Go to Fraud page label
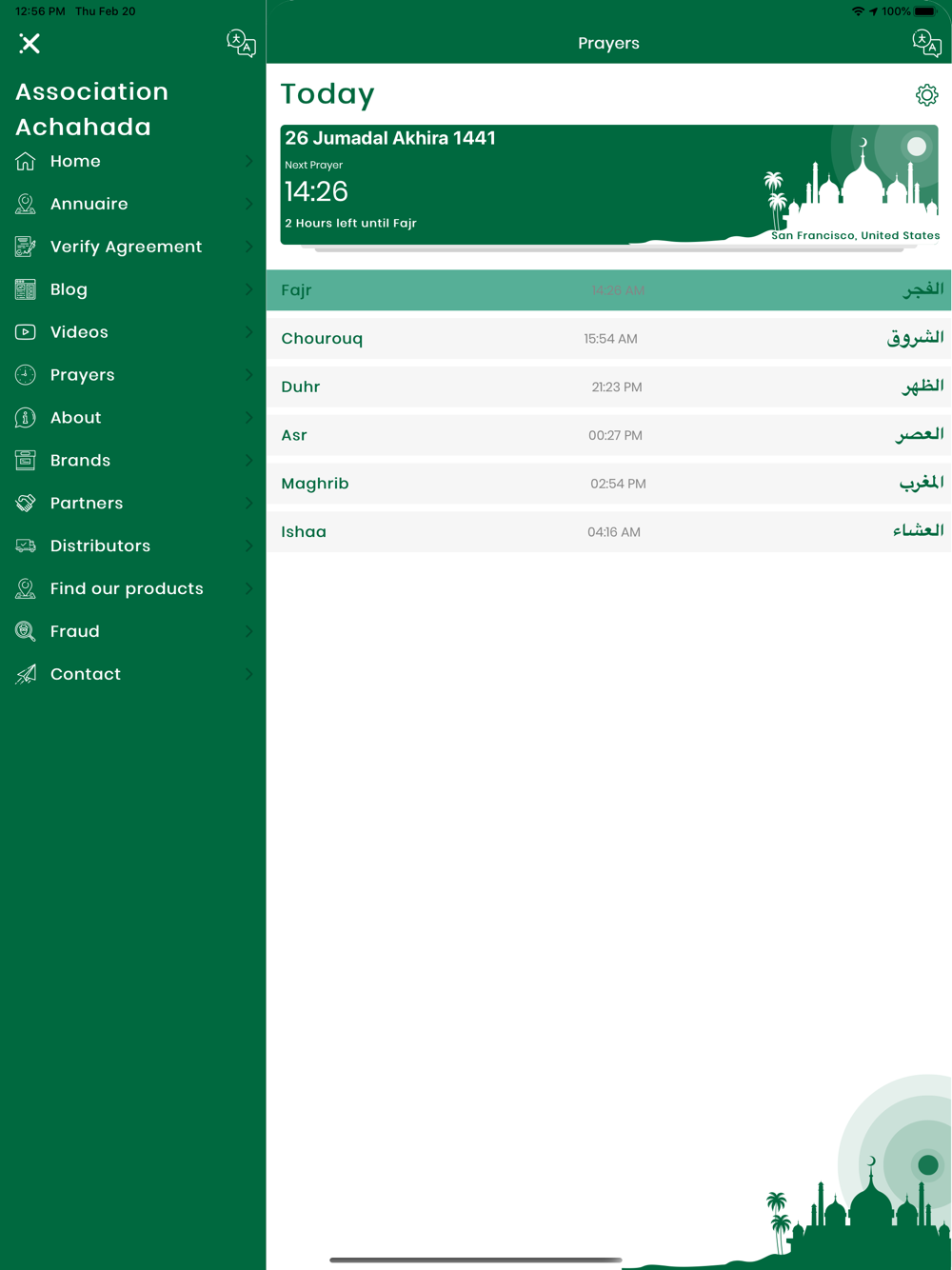Screen dimensions: 952x1270 (74, 631)
